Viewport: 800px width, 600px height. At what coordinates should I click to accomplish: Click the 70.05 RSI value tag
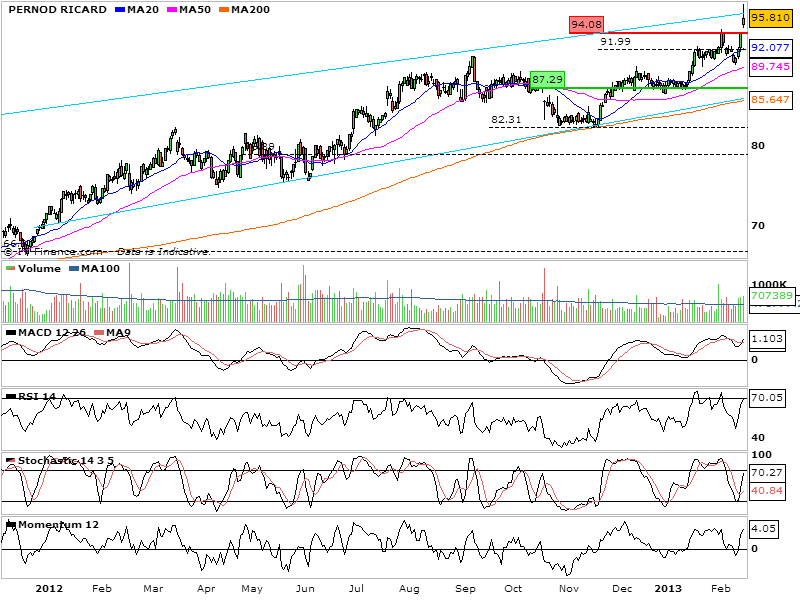[767, 398]
